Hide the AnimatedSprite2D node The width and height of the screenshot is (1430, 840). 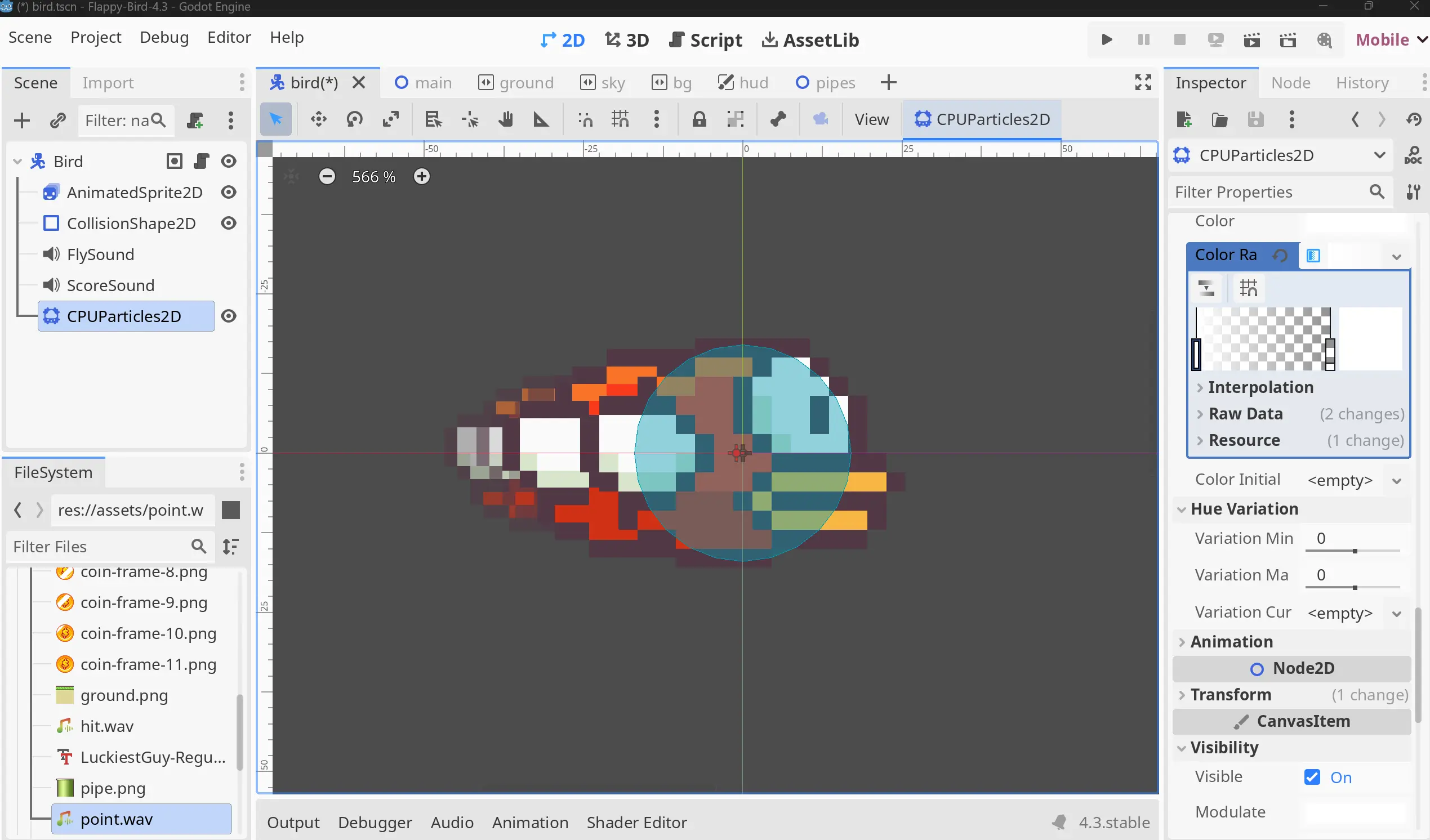[229, 193]
